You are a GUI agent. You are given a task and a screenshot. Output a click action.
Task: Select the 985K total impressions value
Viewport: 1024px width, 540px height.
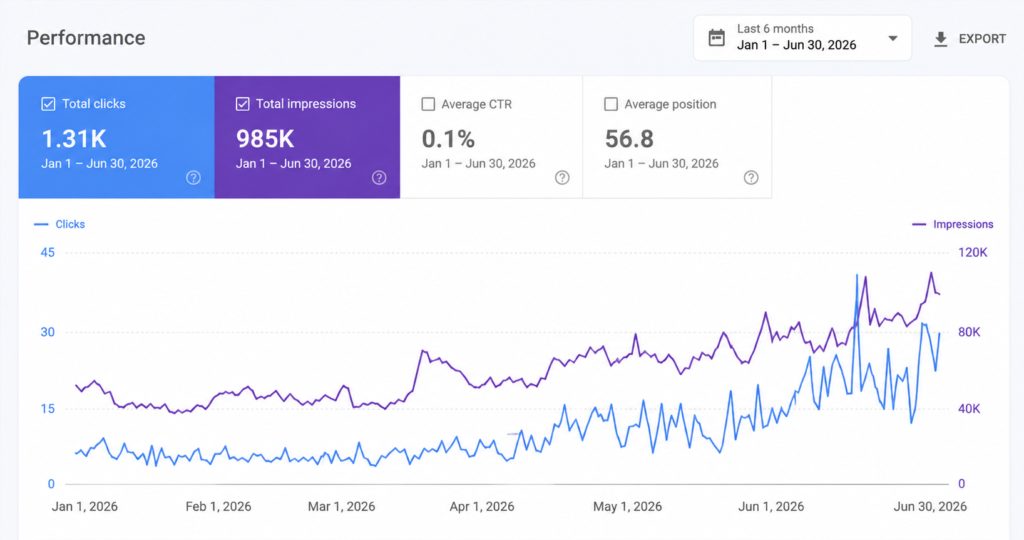tap(265, 139)
